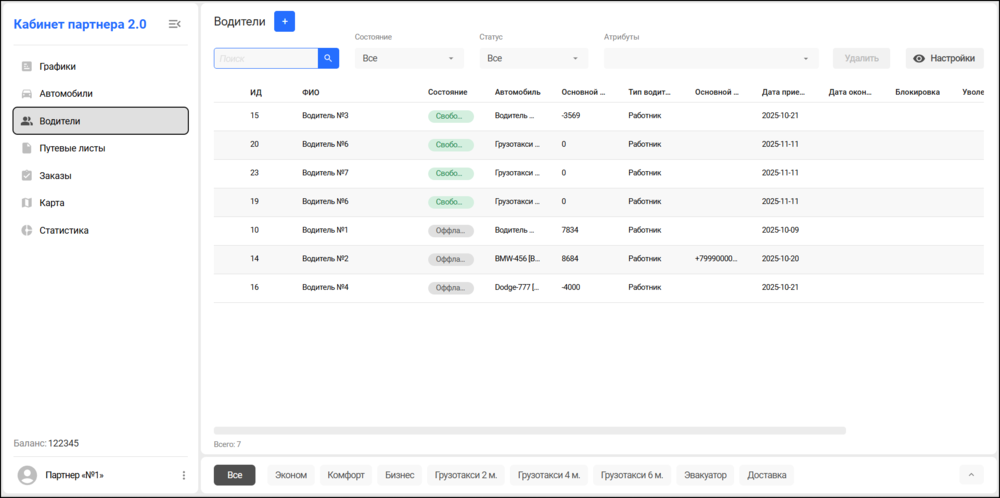
Task: Click the Настройки button label
Action: 952,59
